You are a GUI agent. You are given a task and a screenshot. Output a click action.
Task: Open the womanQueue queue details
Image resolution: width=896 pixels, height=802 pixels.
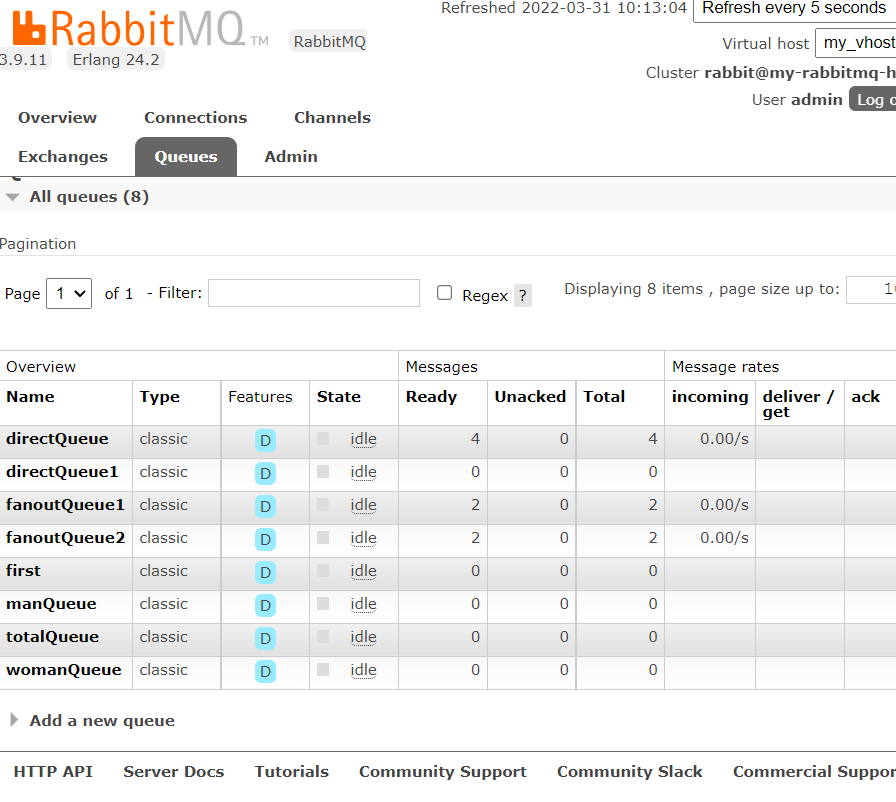click(63, 670)
